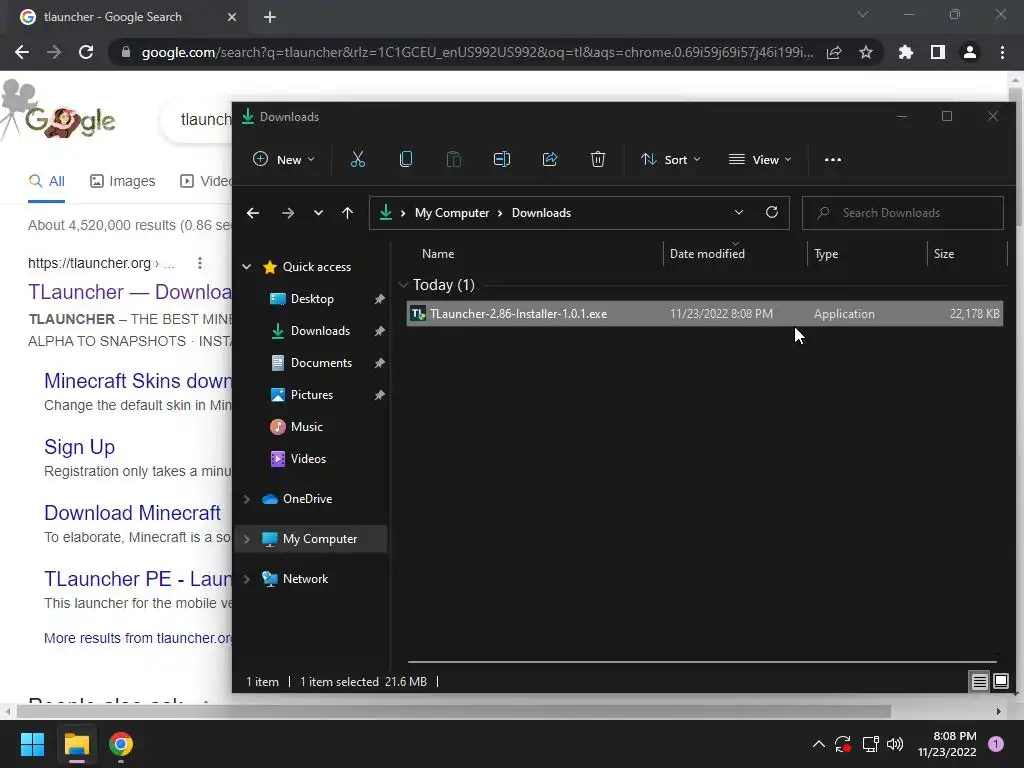The height and width of the screenshot is (768, 1024).
Task: Bookmark this page with the star icon
Action: click(866, 52)
